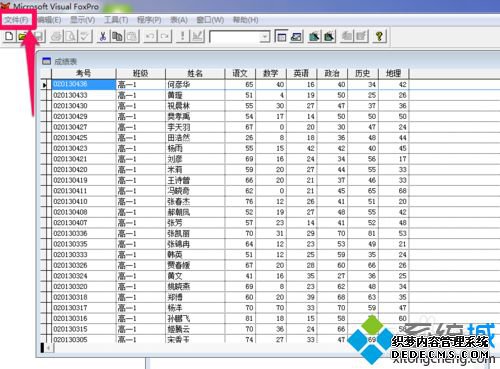Click the 成绩表 browse window icon
Screen dimensions: 500x369
46,61
